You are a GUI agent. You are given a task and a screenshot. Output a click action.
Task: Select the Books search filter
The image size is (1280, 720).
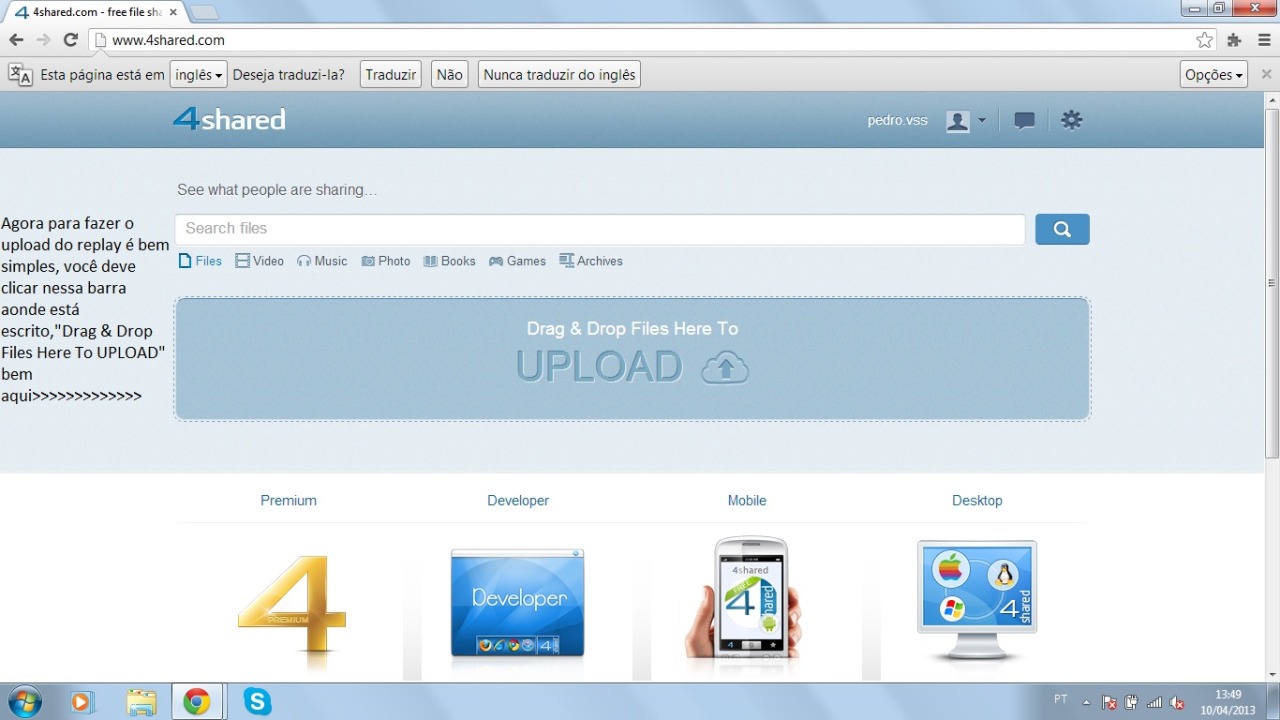coord(449,261)
